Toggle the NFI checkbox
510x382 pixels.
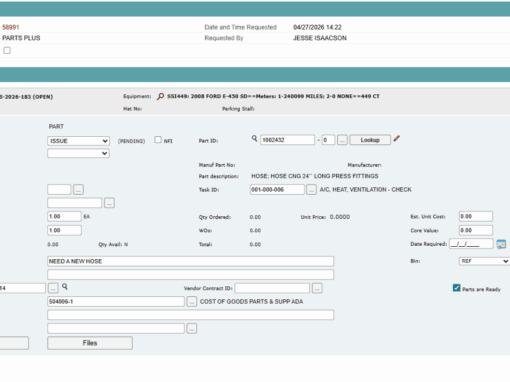tap(158, 140)
